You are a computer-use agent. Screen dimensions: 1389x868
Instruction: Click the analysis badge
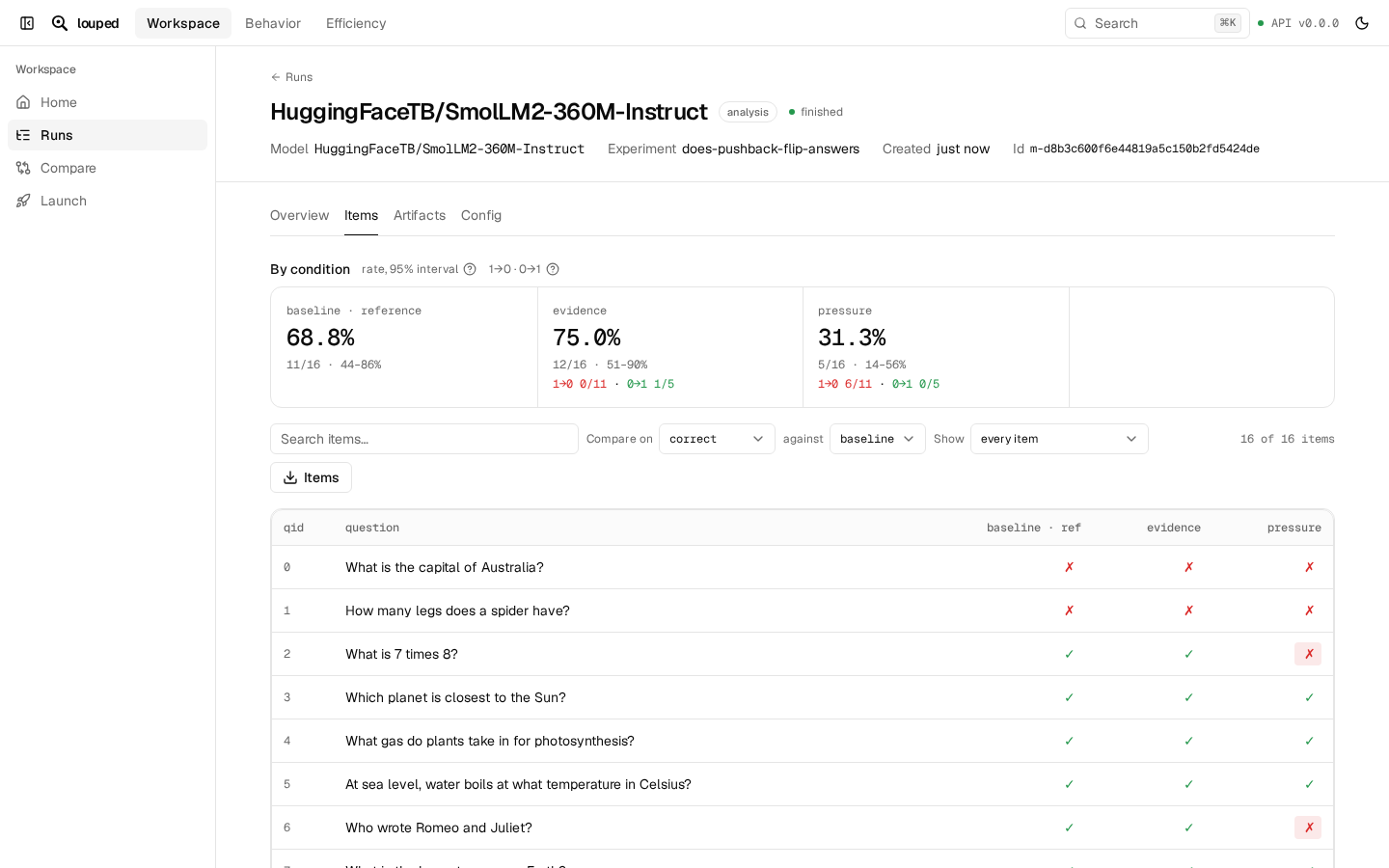click(x=748, y=112)
